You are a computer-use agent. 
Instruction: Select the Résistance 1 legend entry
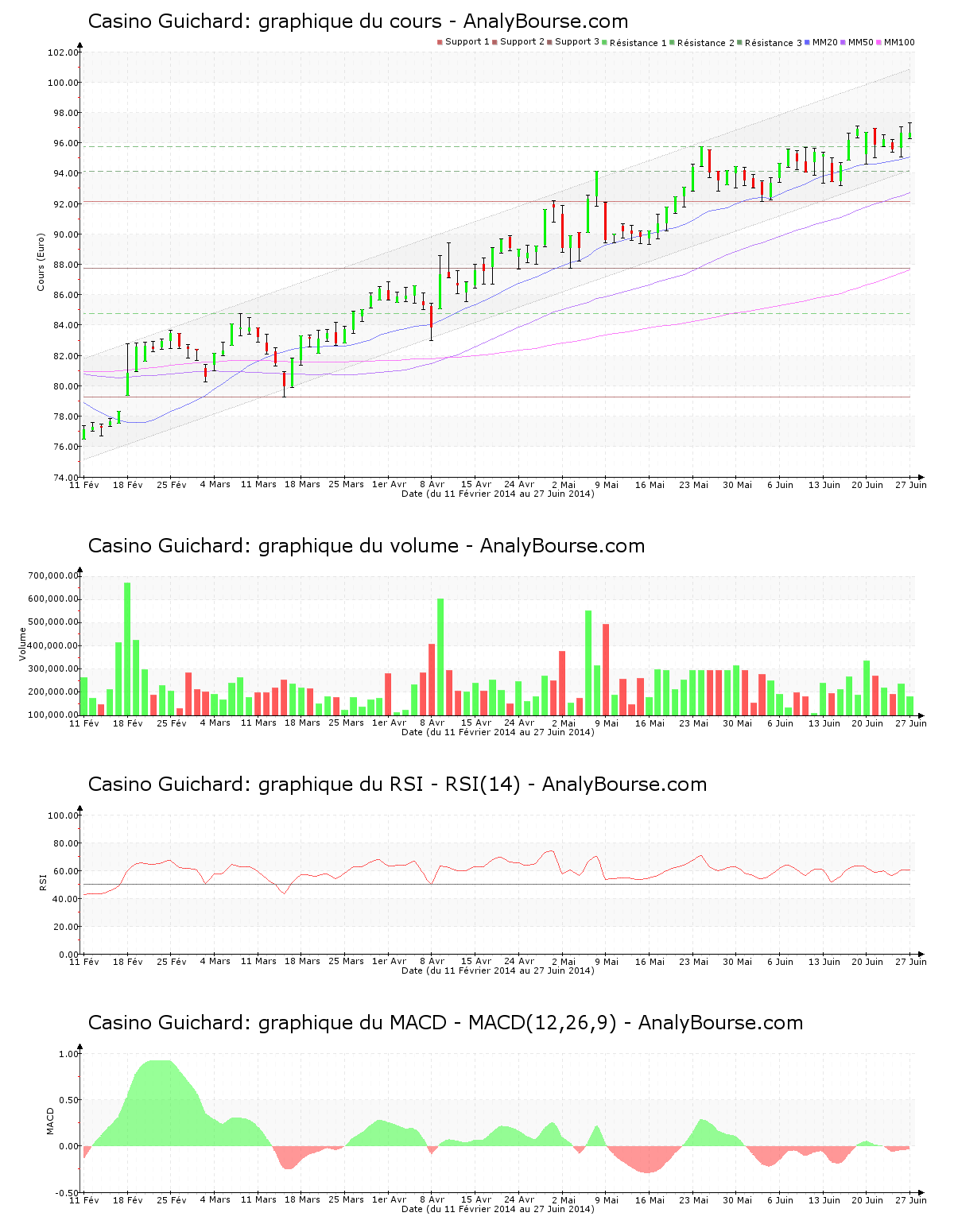634,43
